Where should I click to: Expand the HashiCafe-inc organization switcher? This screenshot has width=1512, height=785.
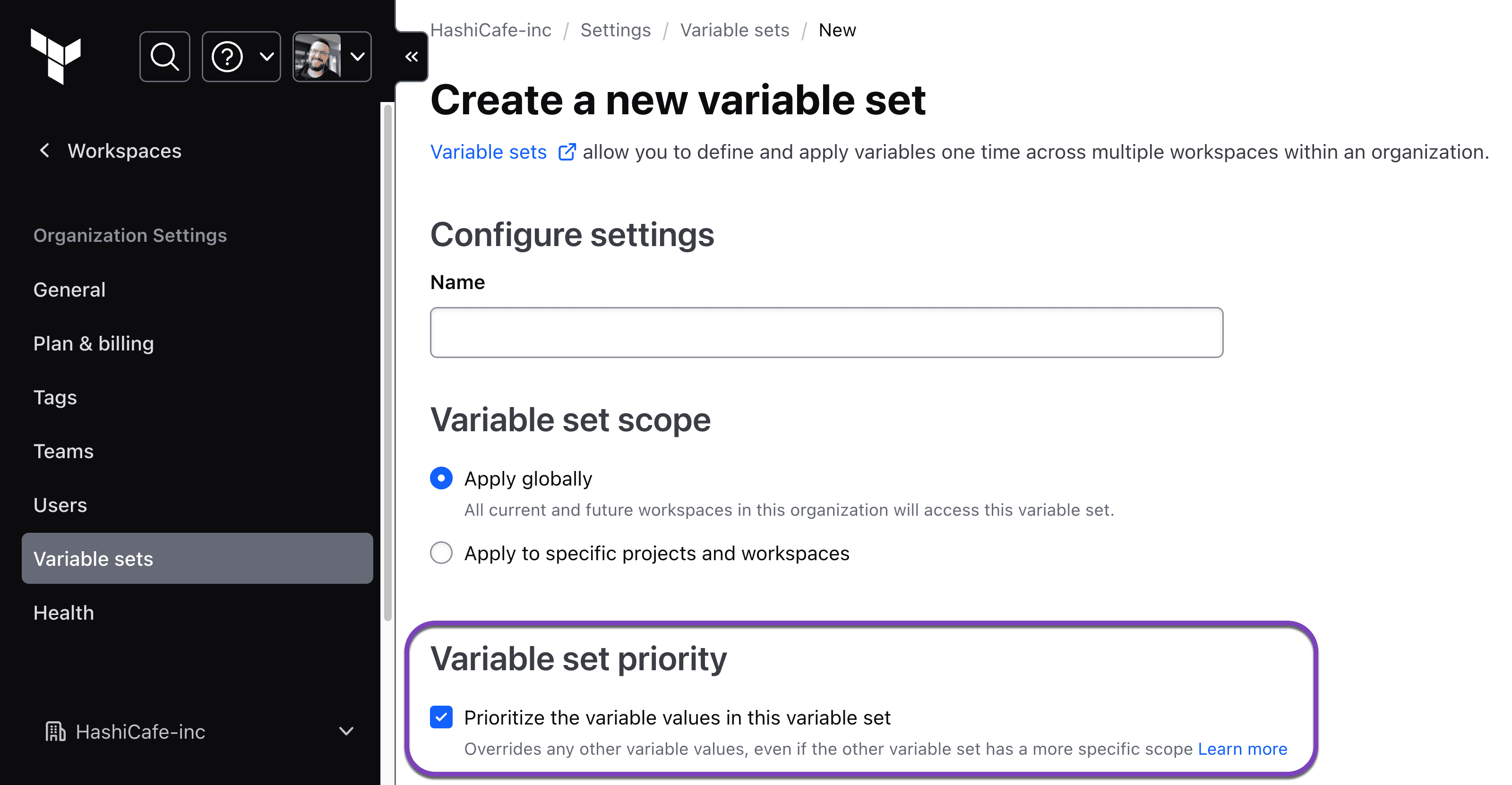(x=346, y=731)
